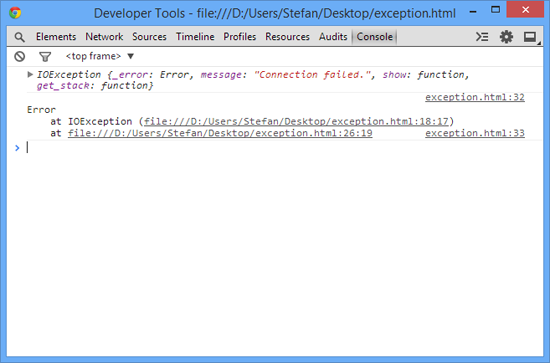This screenshot has width=550, height=363.
Task: Open the Sources tab
Action: 149,36
